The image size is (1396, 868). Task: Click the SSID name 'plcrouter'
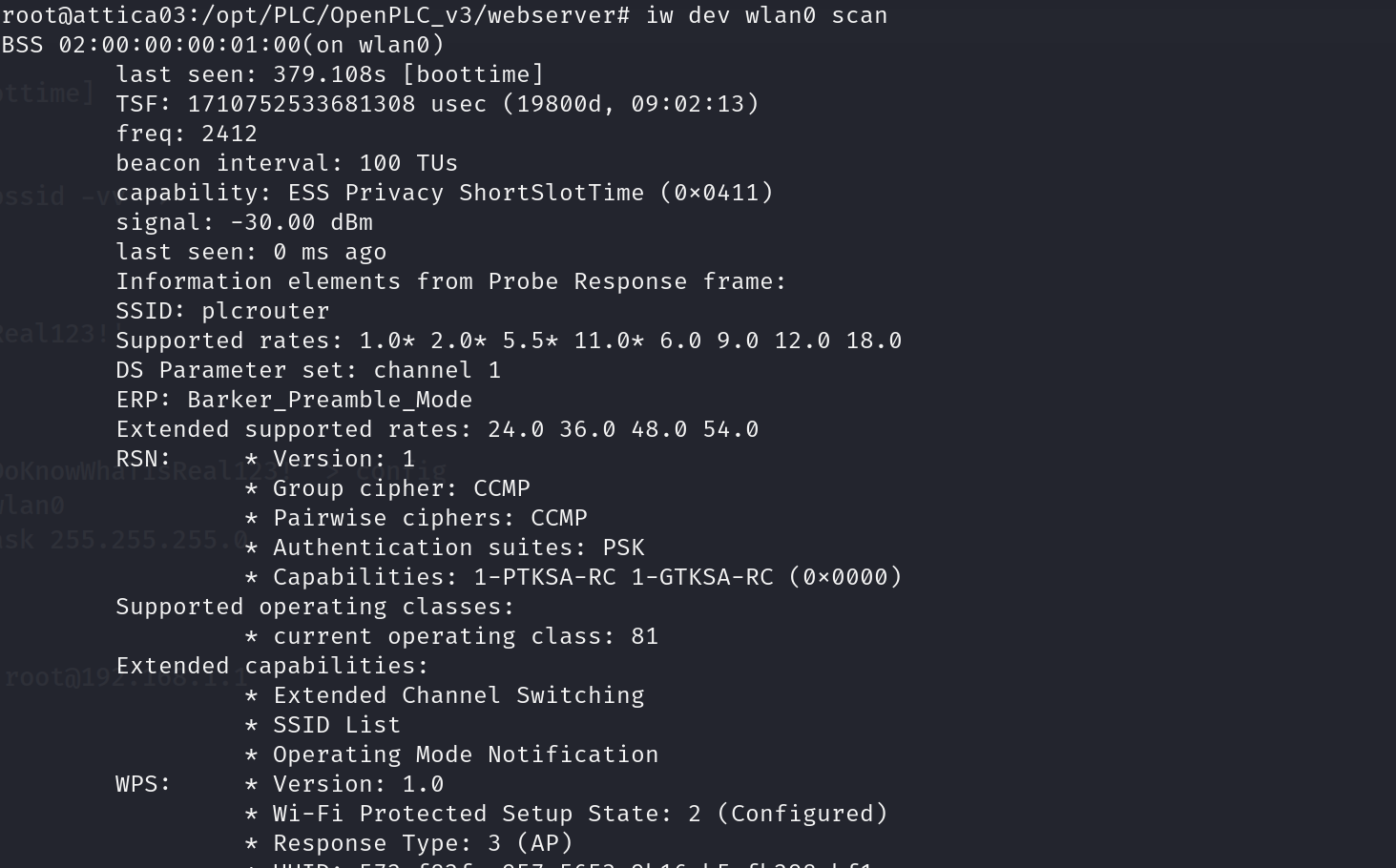(265, 311)
